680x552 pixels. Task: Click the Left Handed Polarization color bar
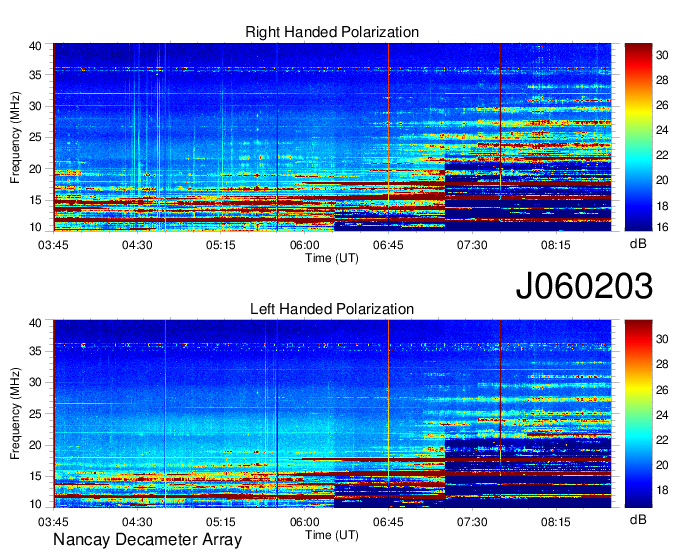(638, 414)
